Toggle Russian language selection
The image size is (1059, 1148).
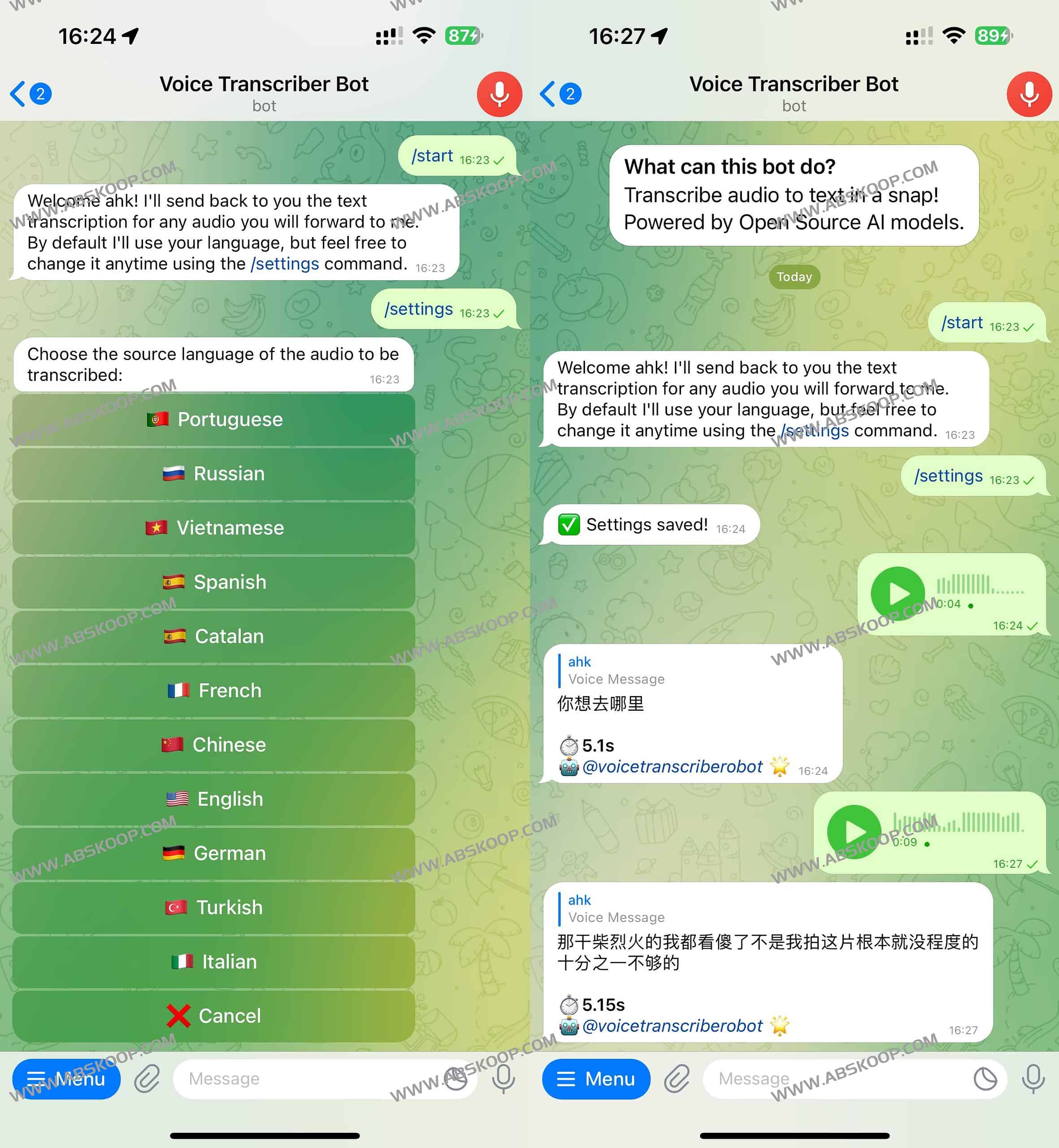tap(213, 473)
